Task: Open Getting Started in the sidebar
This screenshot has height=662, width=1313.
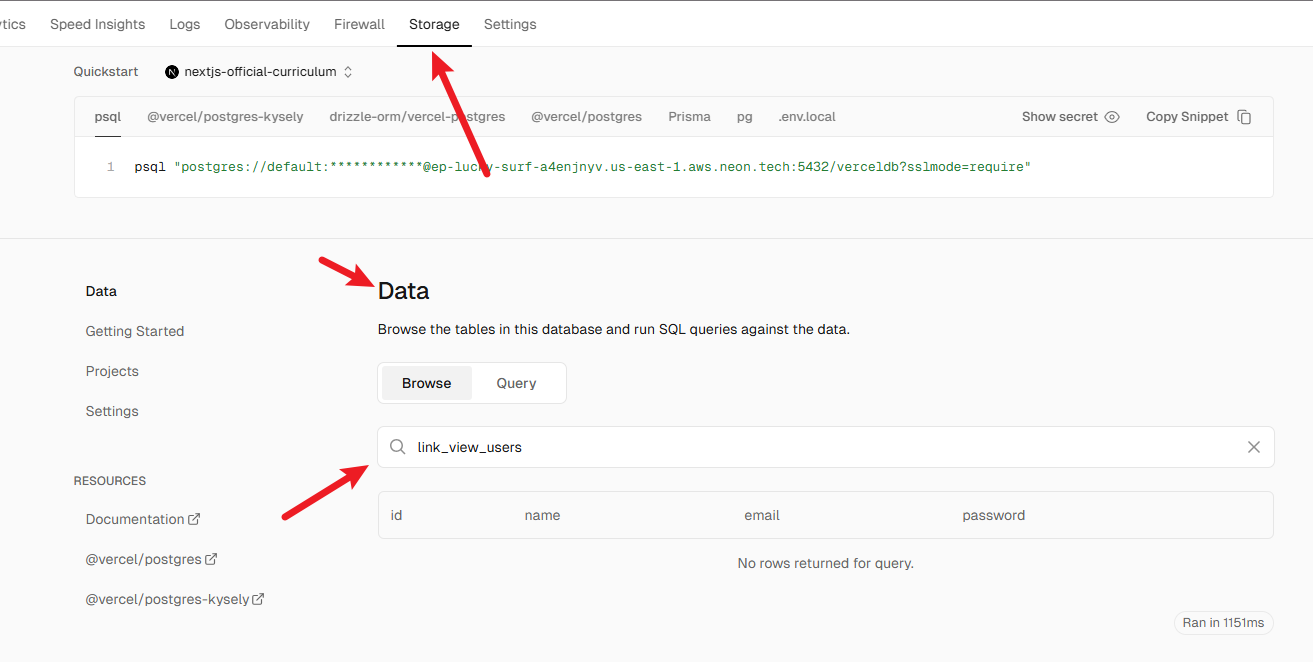Action: pyautogui.click(x=135, y=331)
